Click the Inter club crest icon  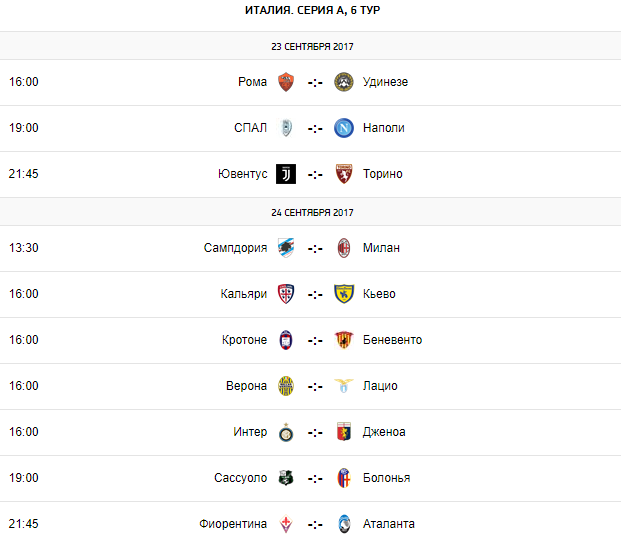pyautogui.click(x=286, y=432)
